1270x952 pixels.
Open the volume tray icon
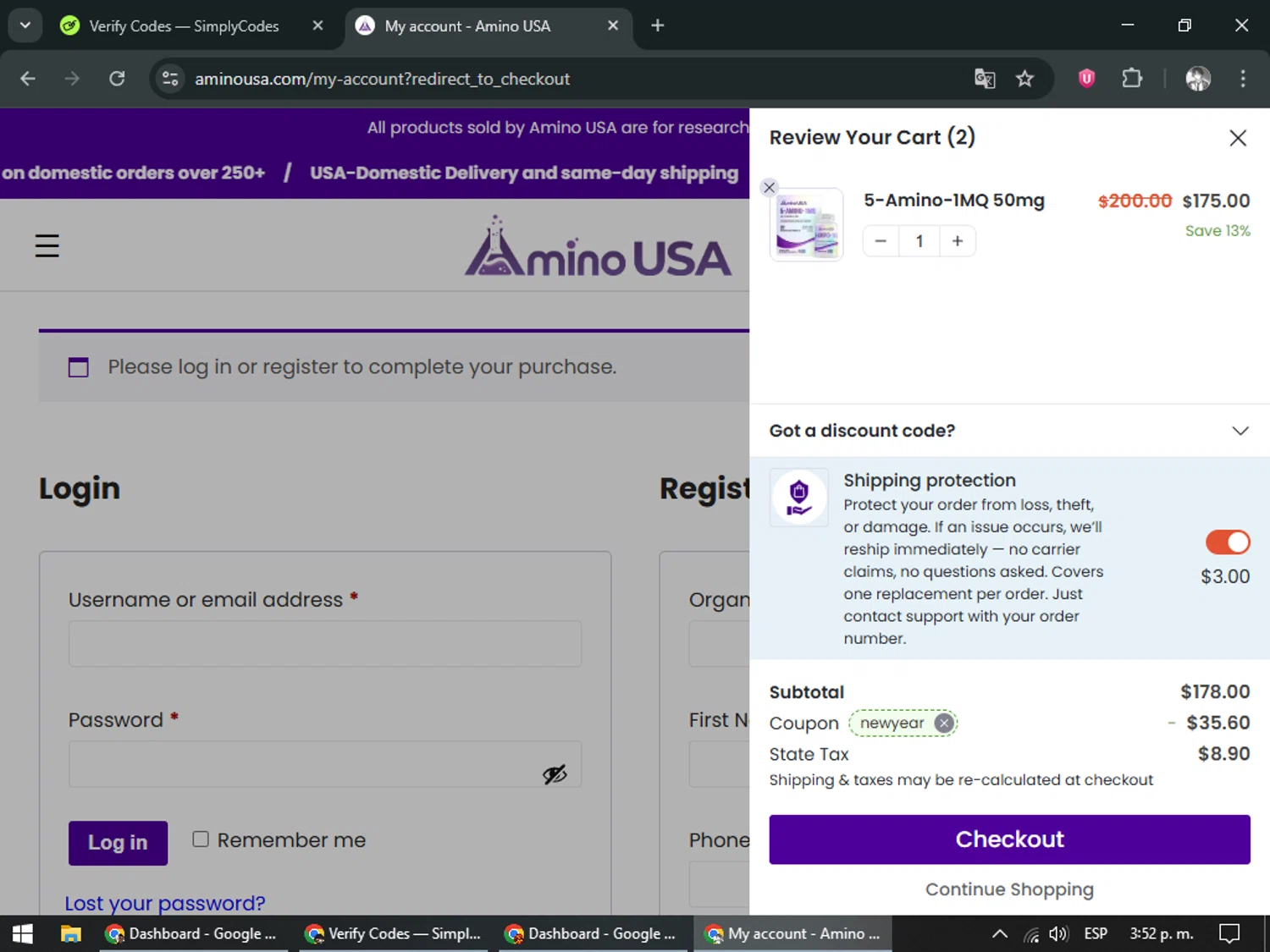(1058, 934)
